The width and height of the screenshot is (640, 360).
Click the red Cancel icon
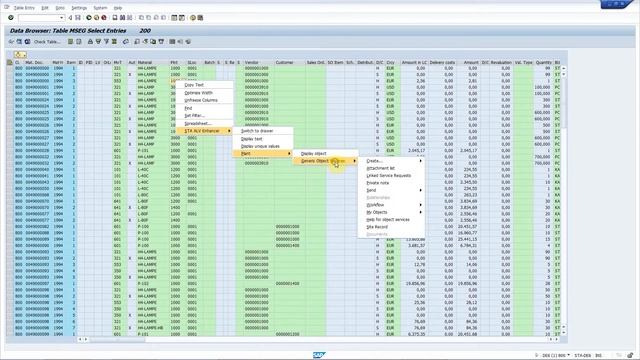point(104,18)
